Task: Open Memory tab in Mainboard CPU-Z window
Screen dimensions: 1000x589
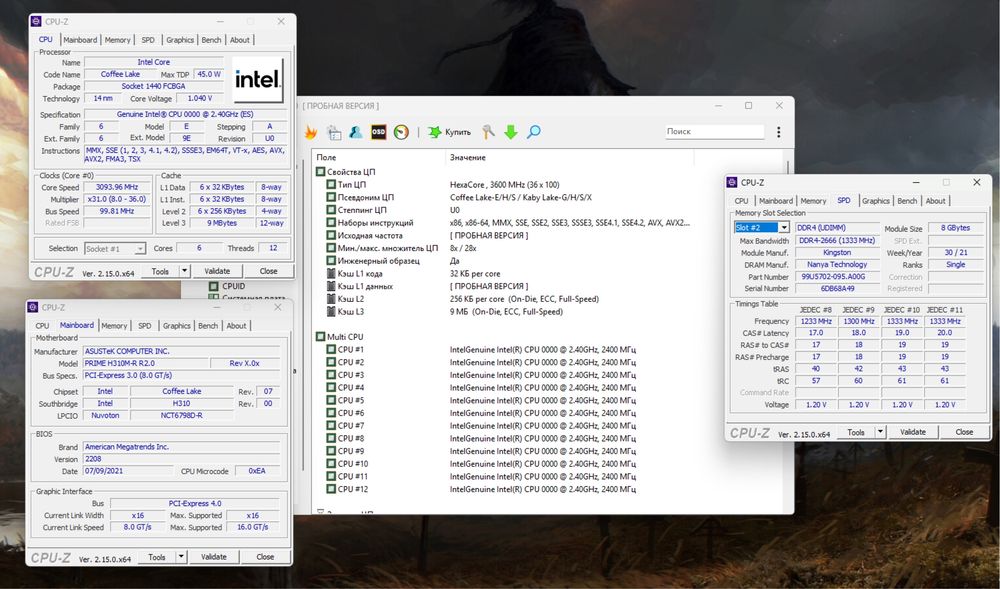Action: [x=114, y=325]
